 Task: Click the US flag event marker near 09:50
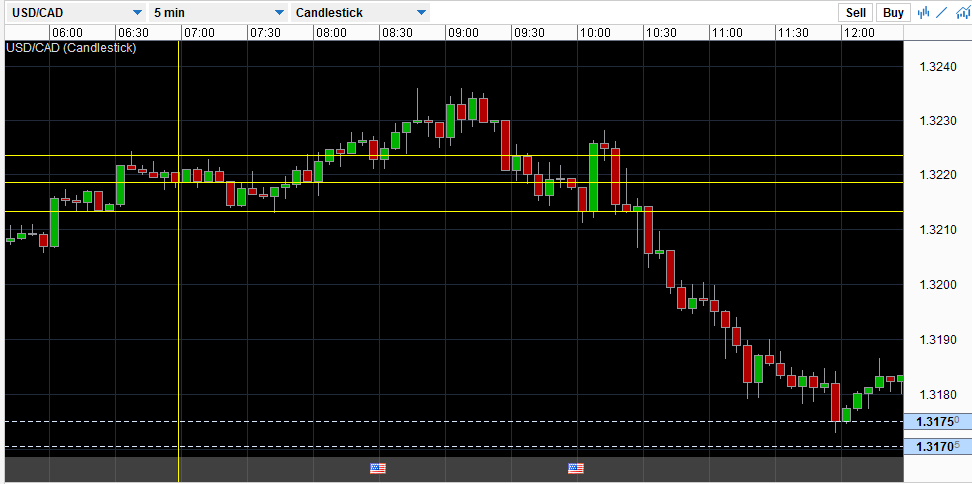click(576, 468)
